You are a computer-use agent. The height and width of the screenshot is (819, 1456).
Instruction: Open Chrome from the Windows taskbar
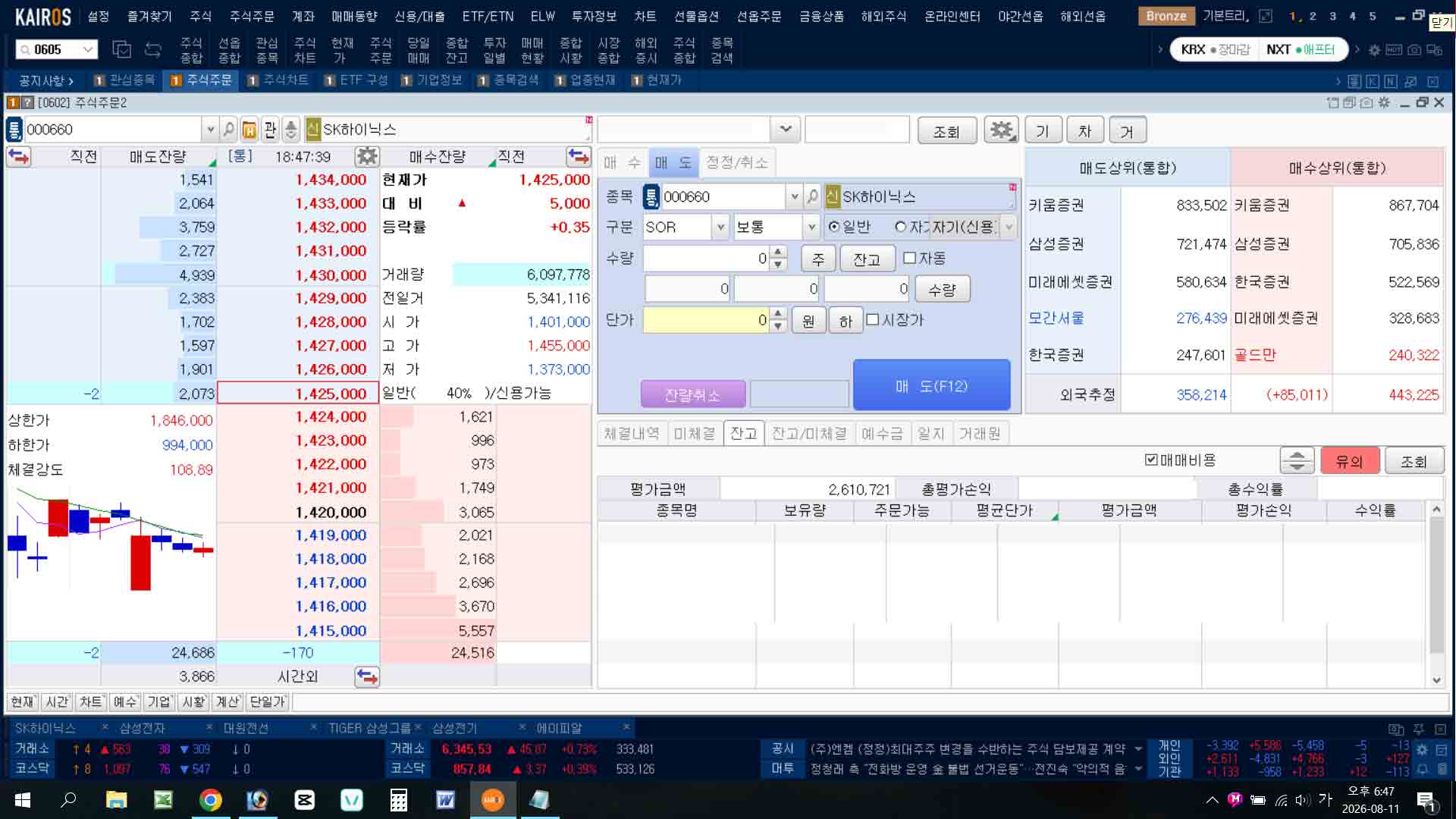click(211, 800)
